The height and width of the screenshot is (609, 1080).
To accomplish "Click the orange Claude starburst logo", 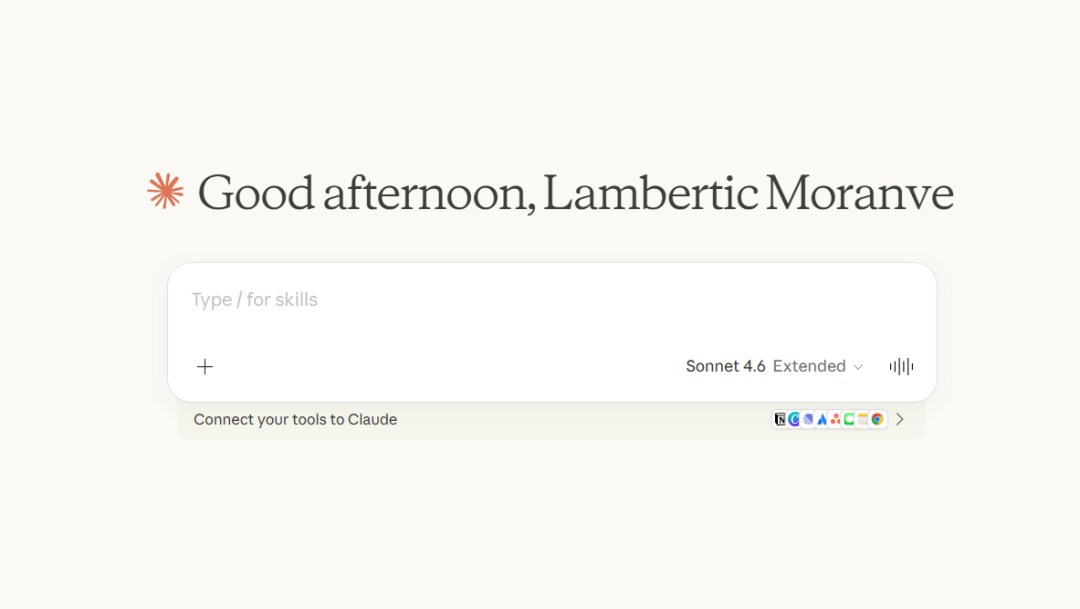I will (165, 191).
